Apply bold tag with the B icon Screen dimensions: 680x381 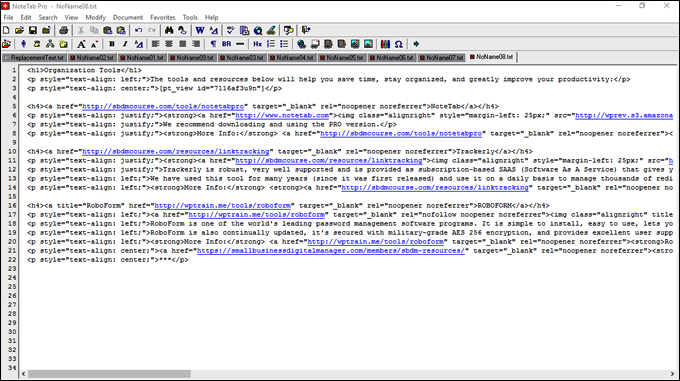[111, 44]
